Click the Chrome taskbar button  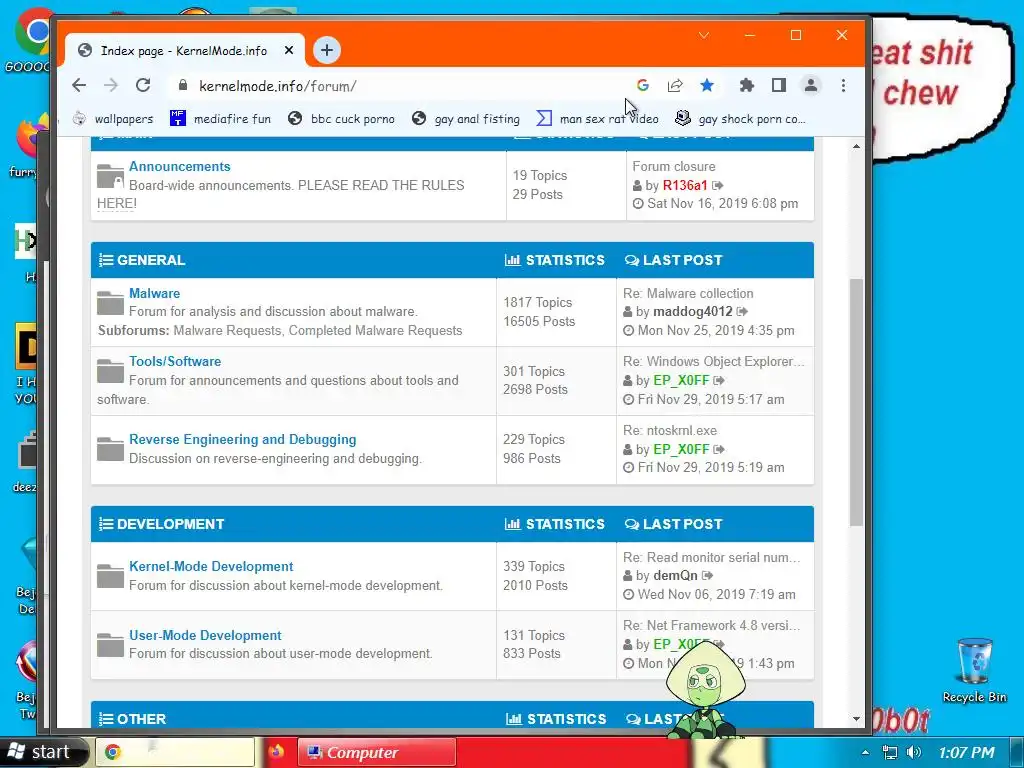175,752
